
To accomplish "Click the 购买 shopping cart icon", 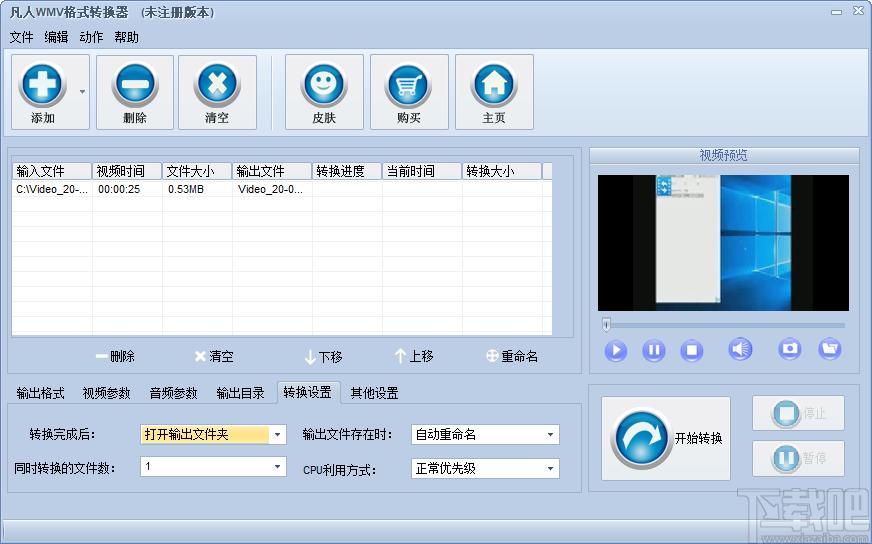I will [409, 85].
